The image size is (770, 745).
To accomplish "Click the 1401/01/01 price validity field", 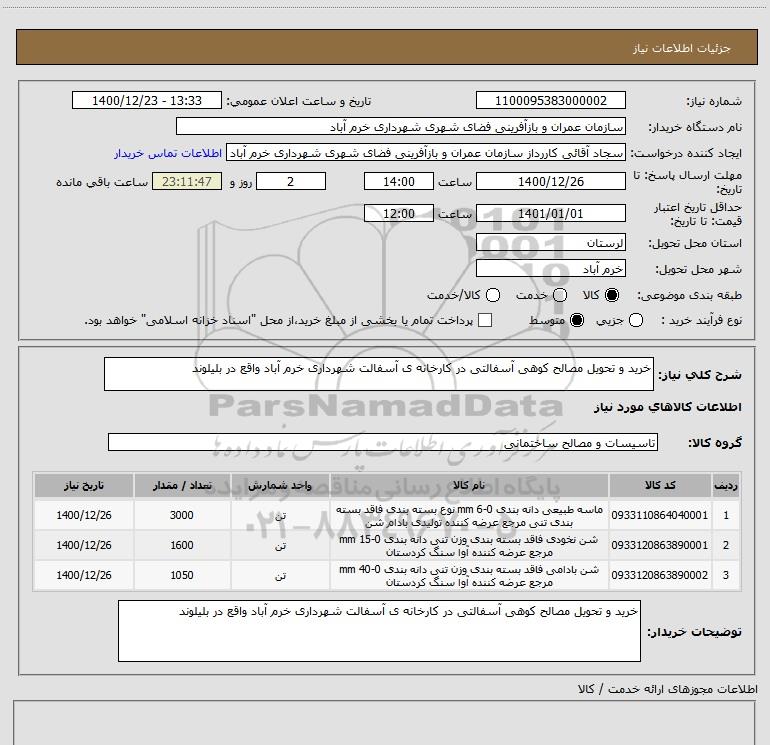I will point(550,213).
